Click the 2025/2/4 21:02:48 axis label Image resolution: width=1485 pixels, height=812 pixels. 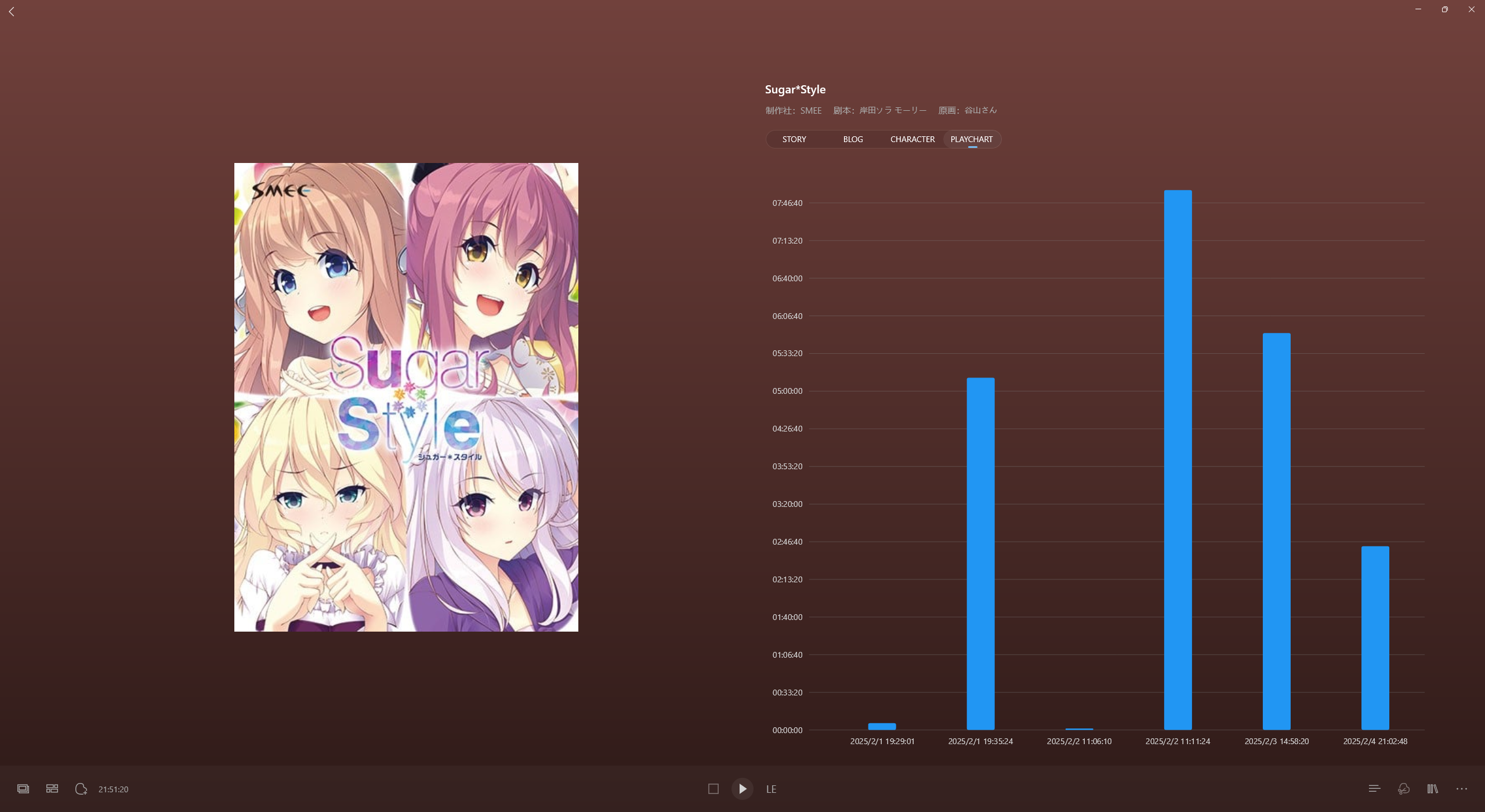(1375, 741)
